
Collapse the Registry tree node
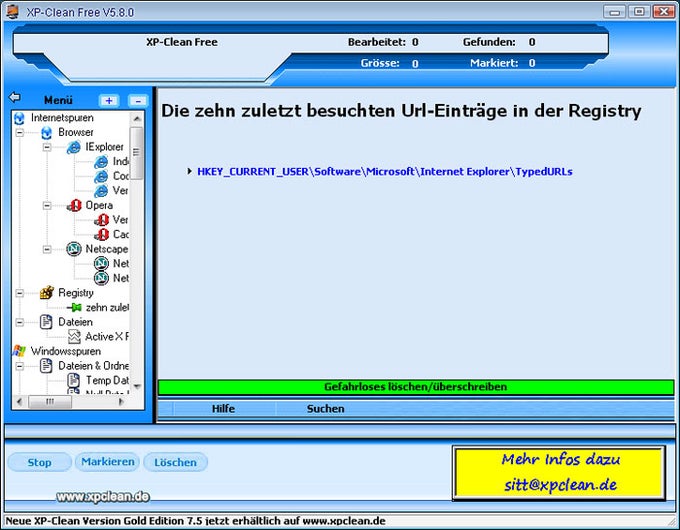[20, 293]
